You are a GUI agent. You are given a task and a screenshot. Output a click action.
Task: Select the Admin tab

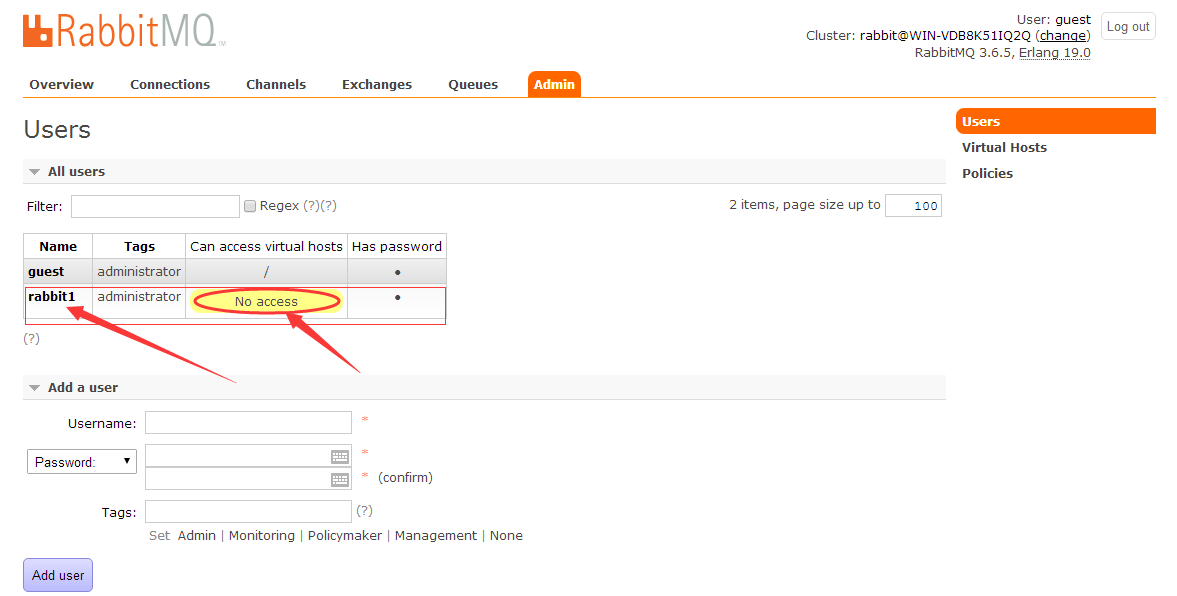[x=554, y=85]
